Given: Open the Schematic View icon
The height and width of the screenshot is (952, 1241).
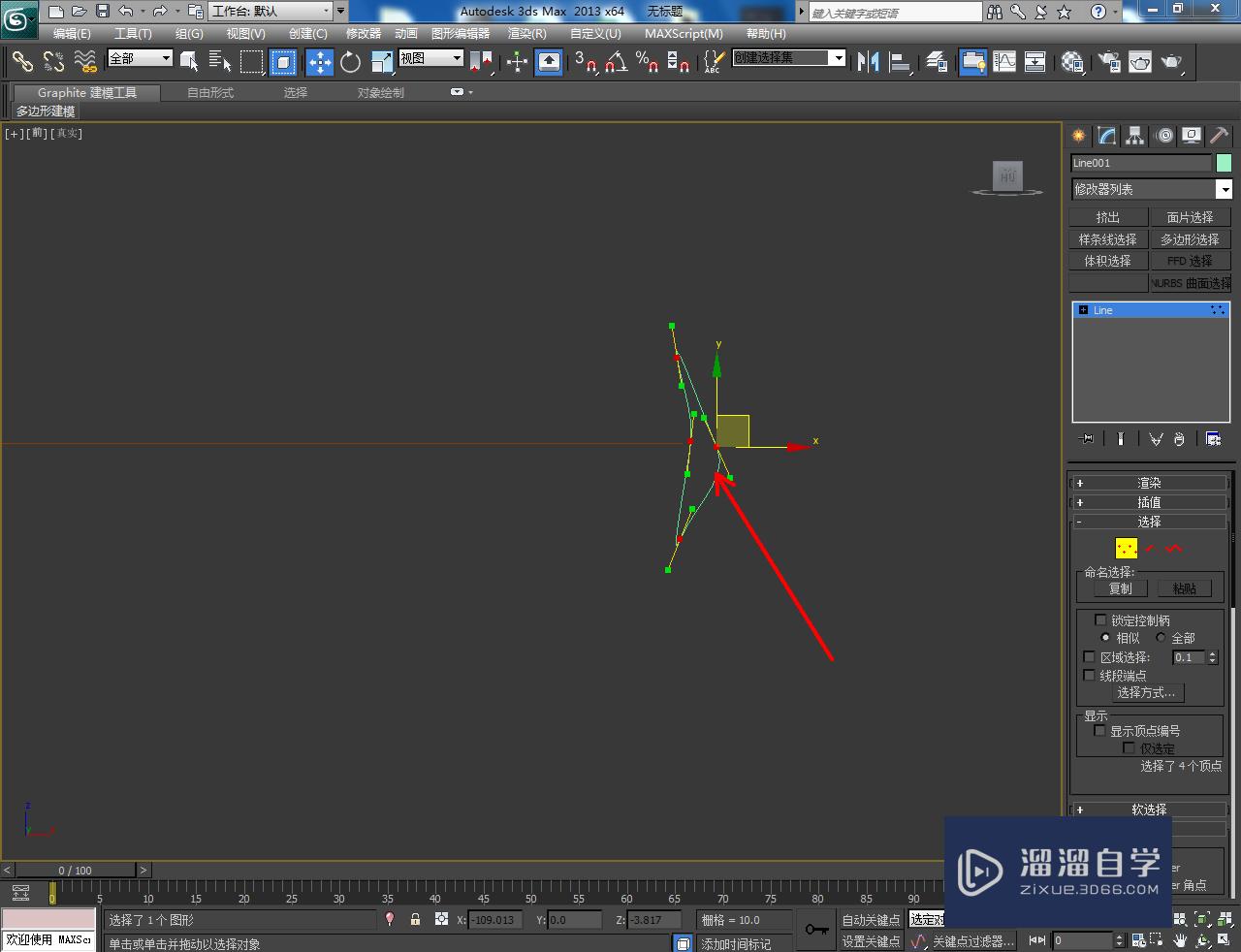Looking at the screenshot, I should [x=1035, y=62].
